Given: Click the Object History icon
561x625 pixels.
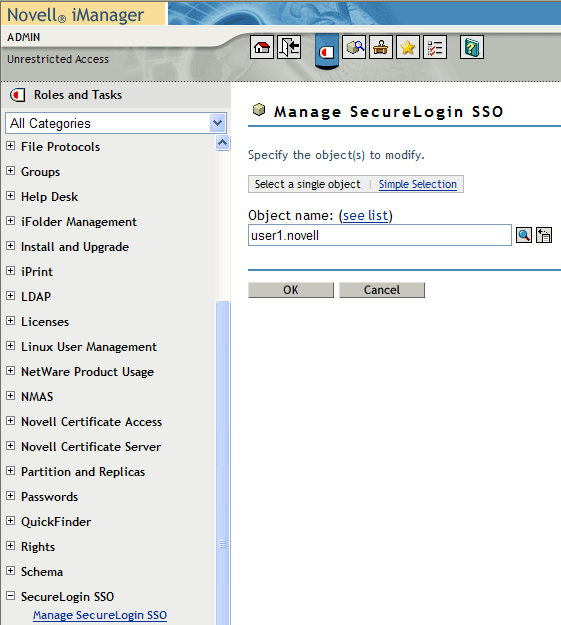Looking at the screenshot, I should [x=544, y=235].
